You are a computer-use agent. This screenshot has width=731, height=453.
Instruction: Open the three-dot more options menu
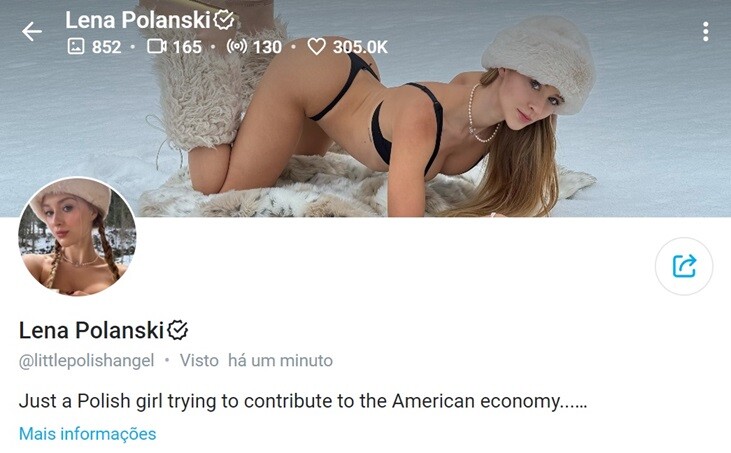pyautogui.click(x=706, y=31)
